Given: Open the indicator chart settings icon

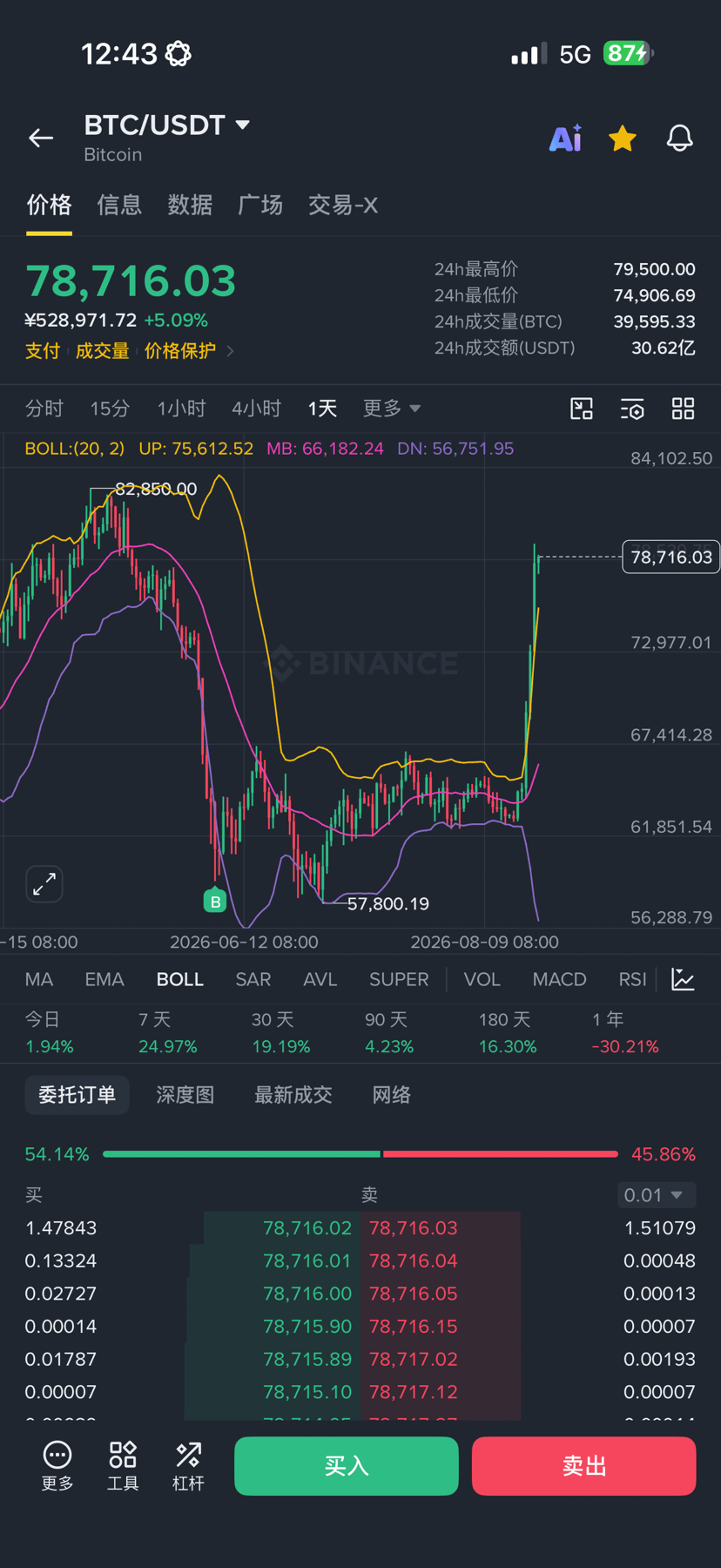Looking at the screenshot, I should [x=684, y=979].
